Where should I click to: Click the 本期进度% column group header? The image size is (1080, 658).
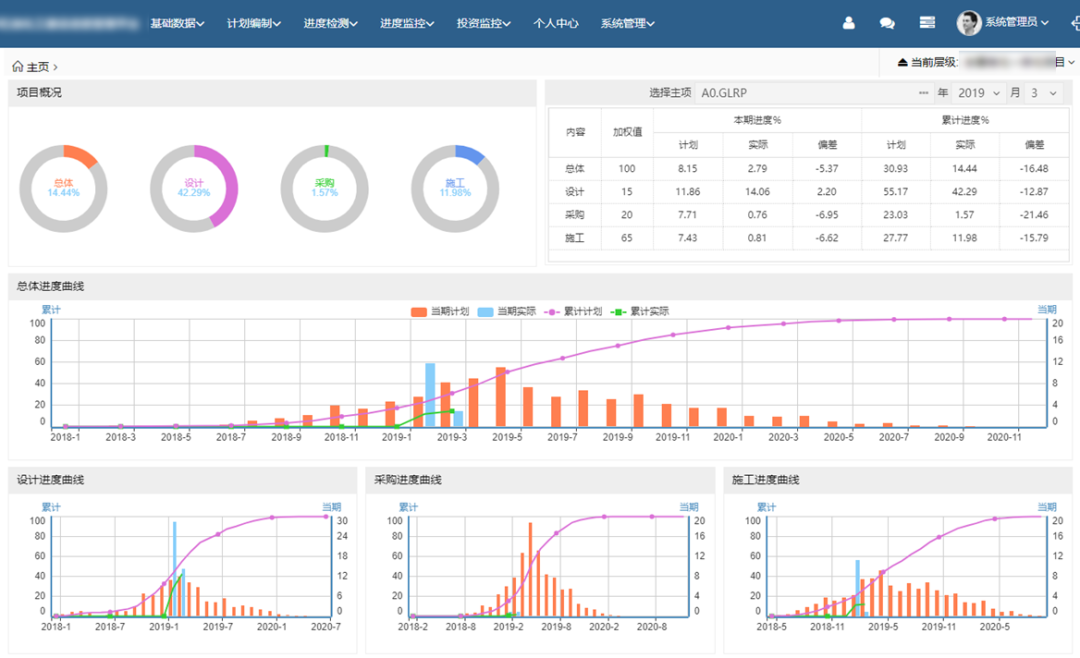757,120
